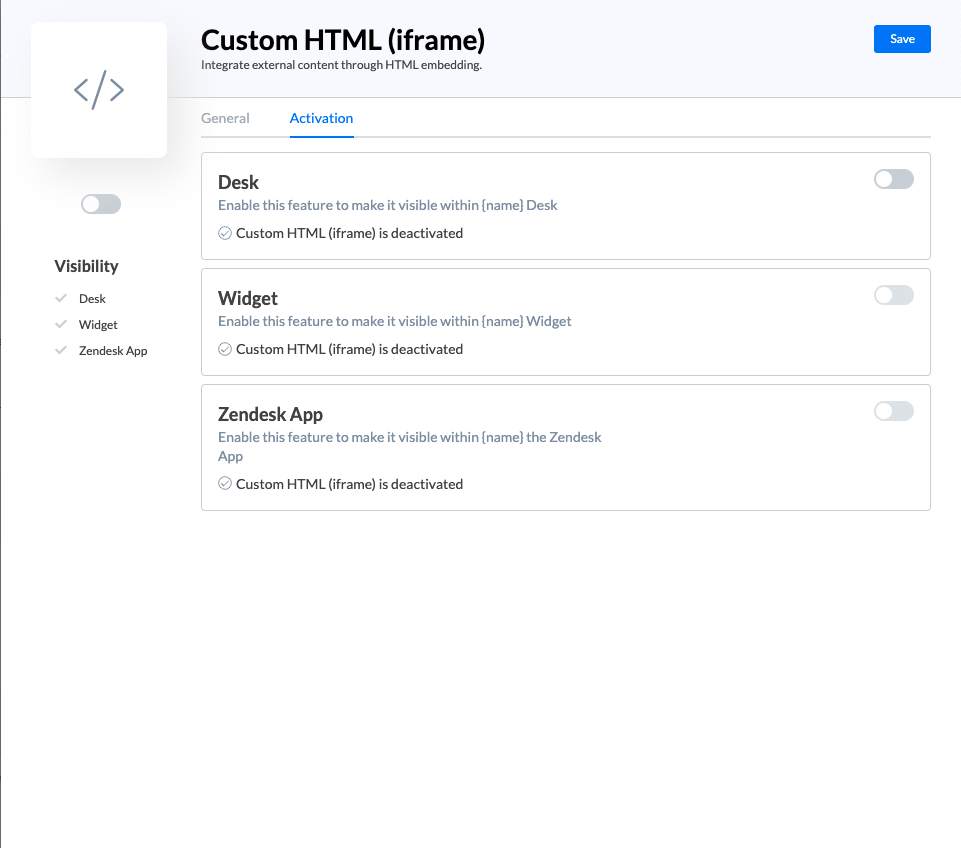Enable the main toggle below the code icon
The height and width of the screenshot is (848, 961).
click(x=100, y=204)
